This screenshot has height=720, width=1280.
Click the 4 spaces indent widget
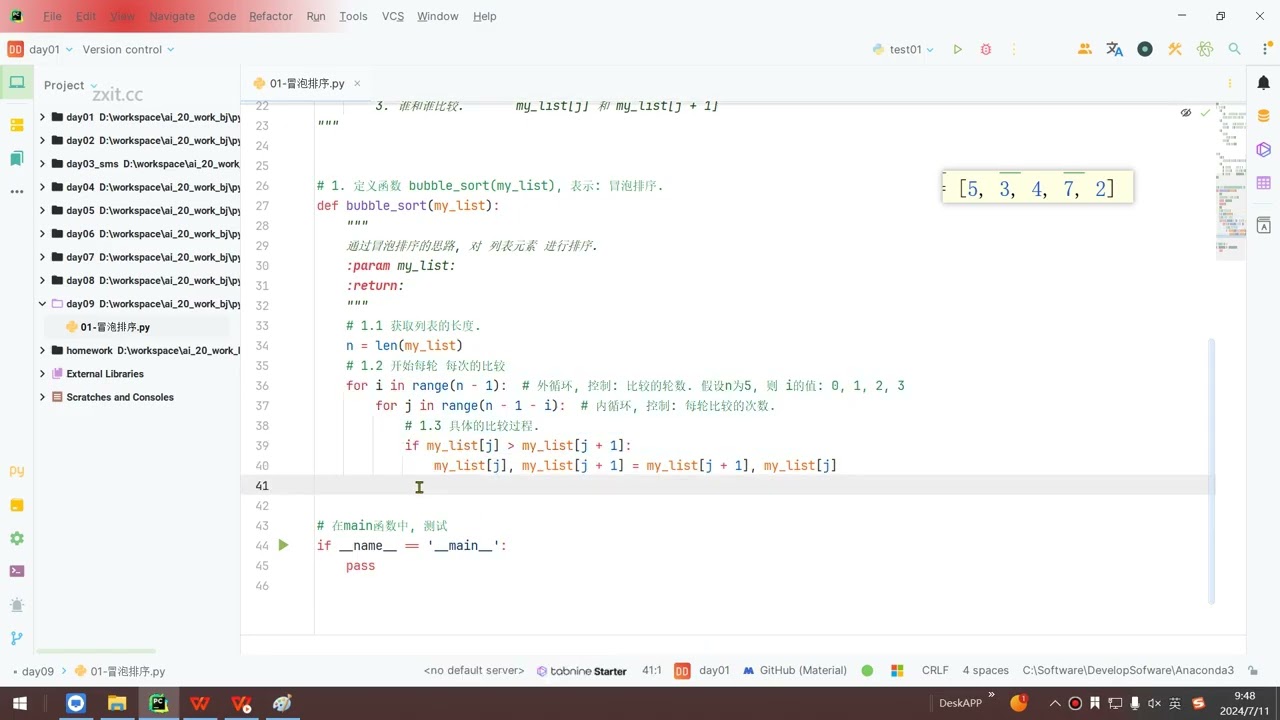pyautogui.click(x=985, y=671)
